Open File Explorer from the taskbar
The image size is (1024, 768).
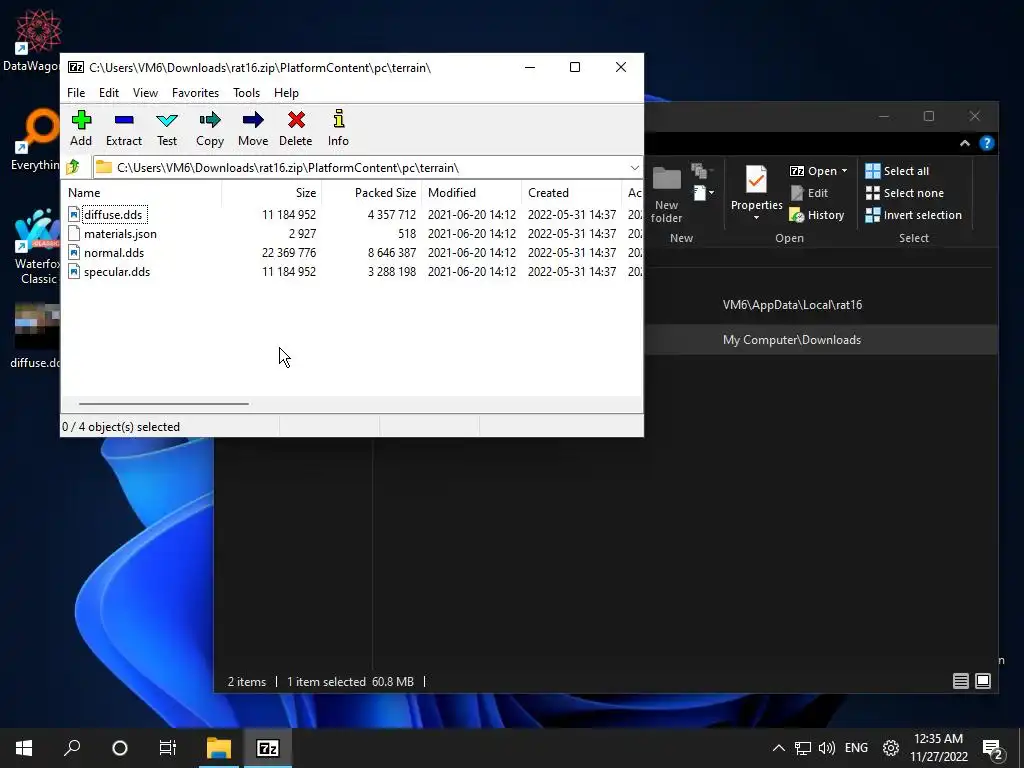point(219,748)
